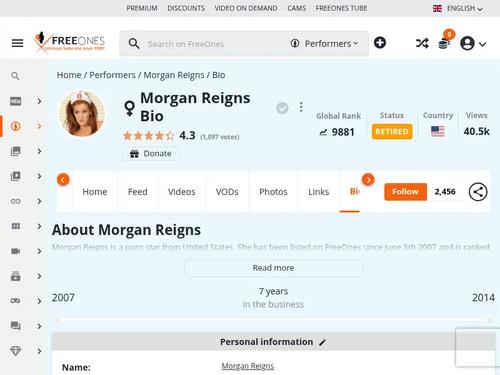Open the DISCOUNTS top menu item
Screen dimensions: 500x375
pyautogui.click(x=186, y=8)
